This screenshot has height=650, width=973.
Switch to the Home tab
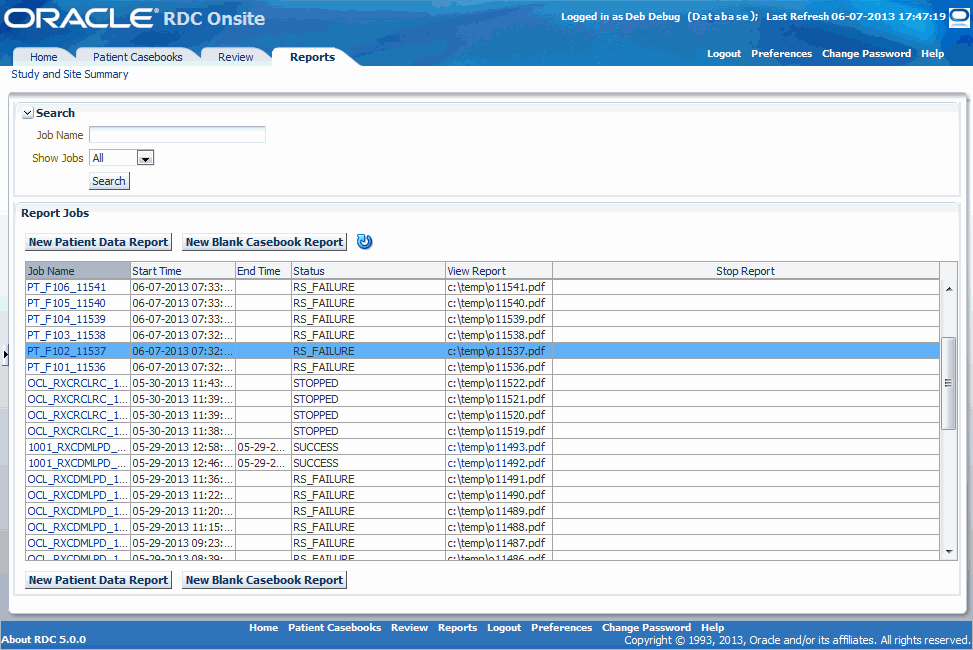point(42,57)
